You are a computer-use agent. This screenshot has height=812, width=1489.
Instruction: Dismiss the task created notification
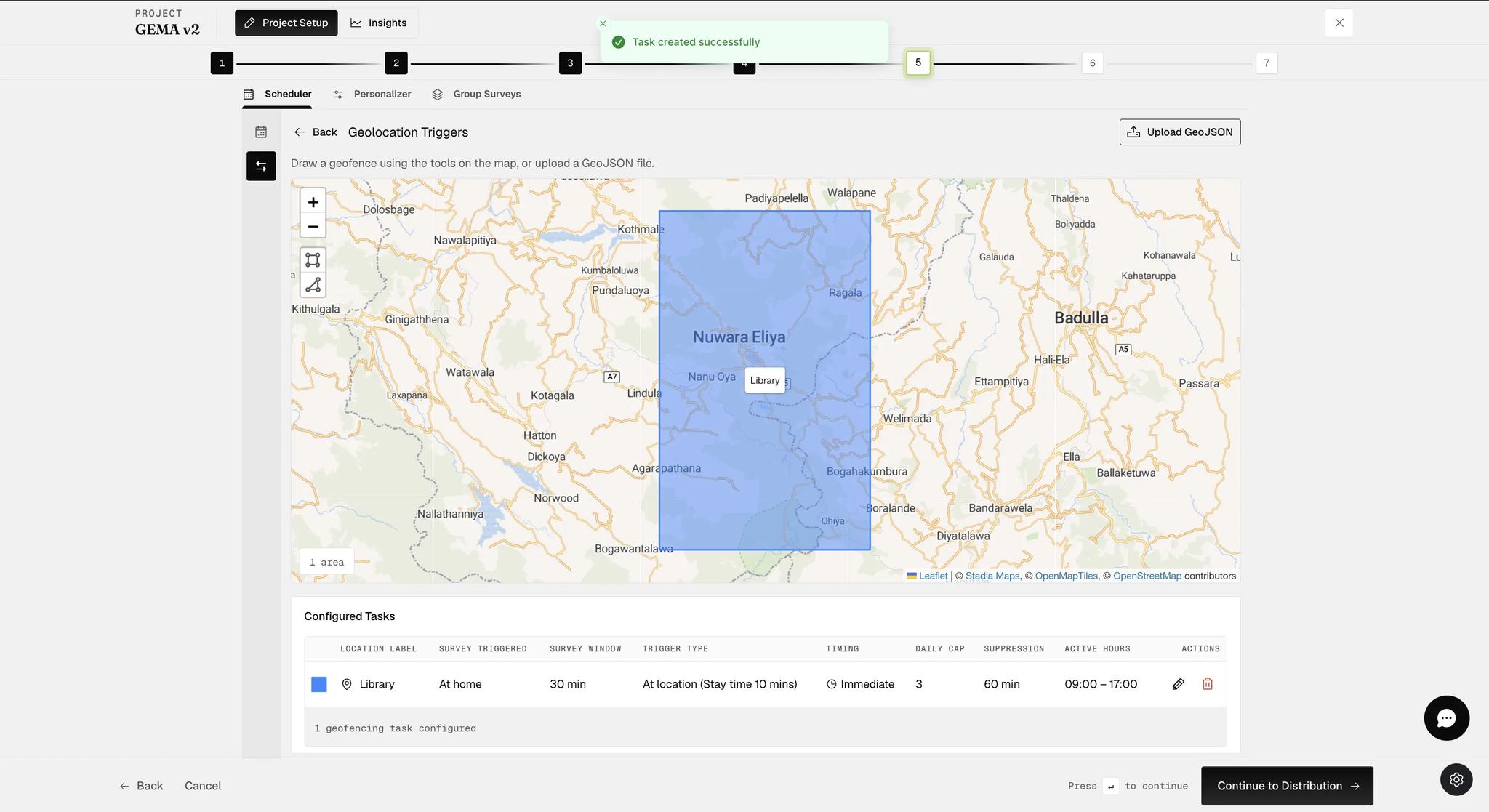603,23
